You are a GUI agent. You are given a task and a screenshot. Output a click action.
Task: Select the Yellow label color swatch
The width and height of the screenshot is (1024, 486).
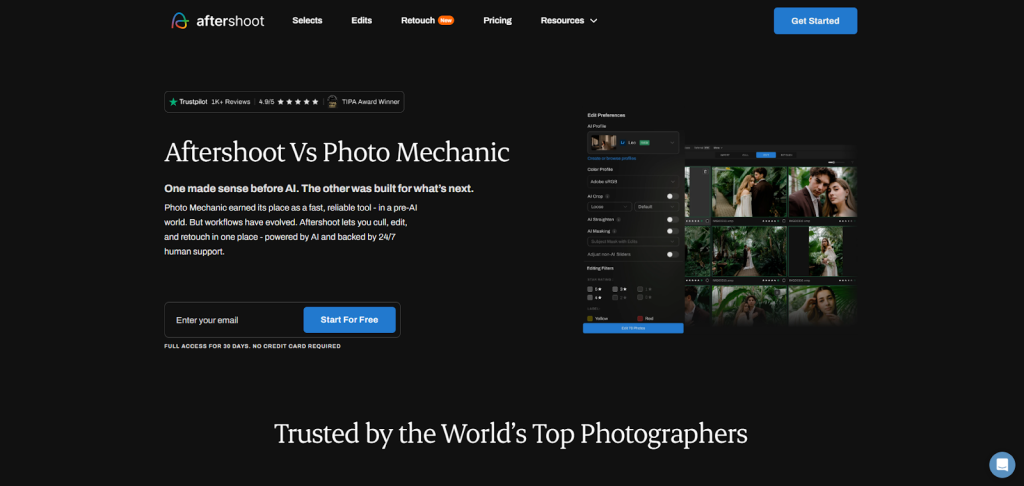(x=590, y=318)
